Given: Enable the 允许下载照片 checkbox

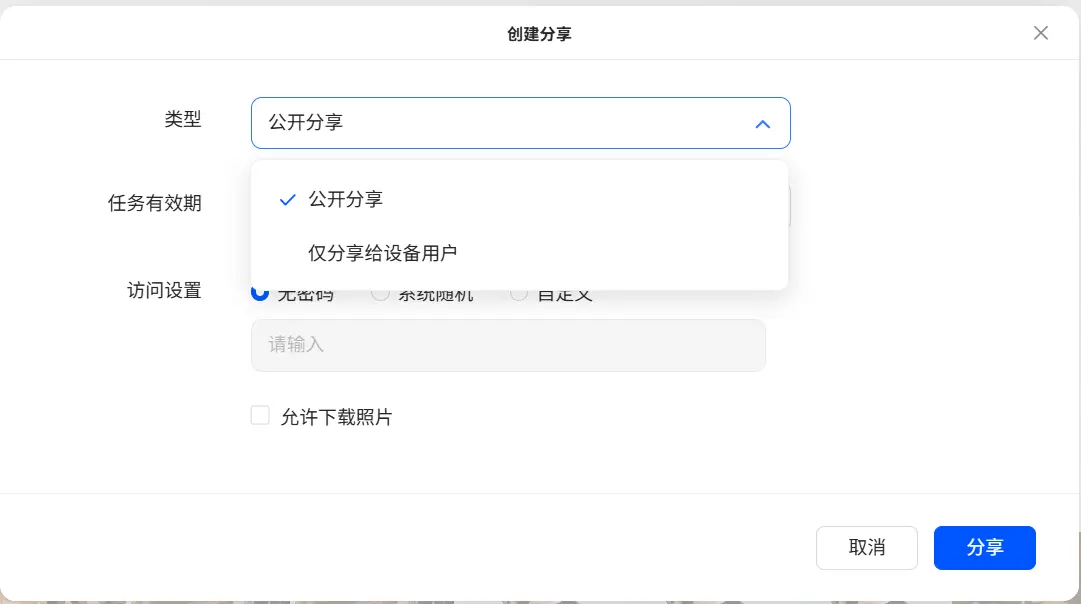Looking at the screenshot, I should (x=260, y=416).
